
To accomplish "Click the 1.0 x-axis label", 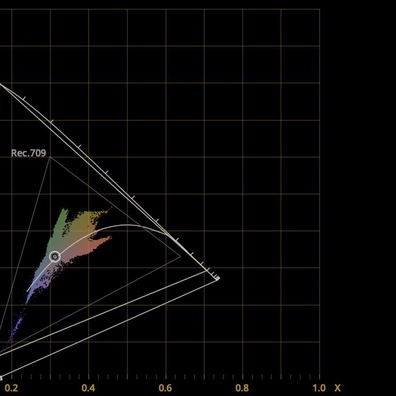I will (x=319, y=388).
